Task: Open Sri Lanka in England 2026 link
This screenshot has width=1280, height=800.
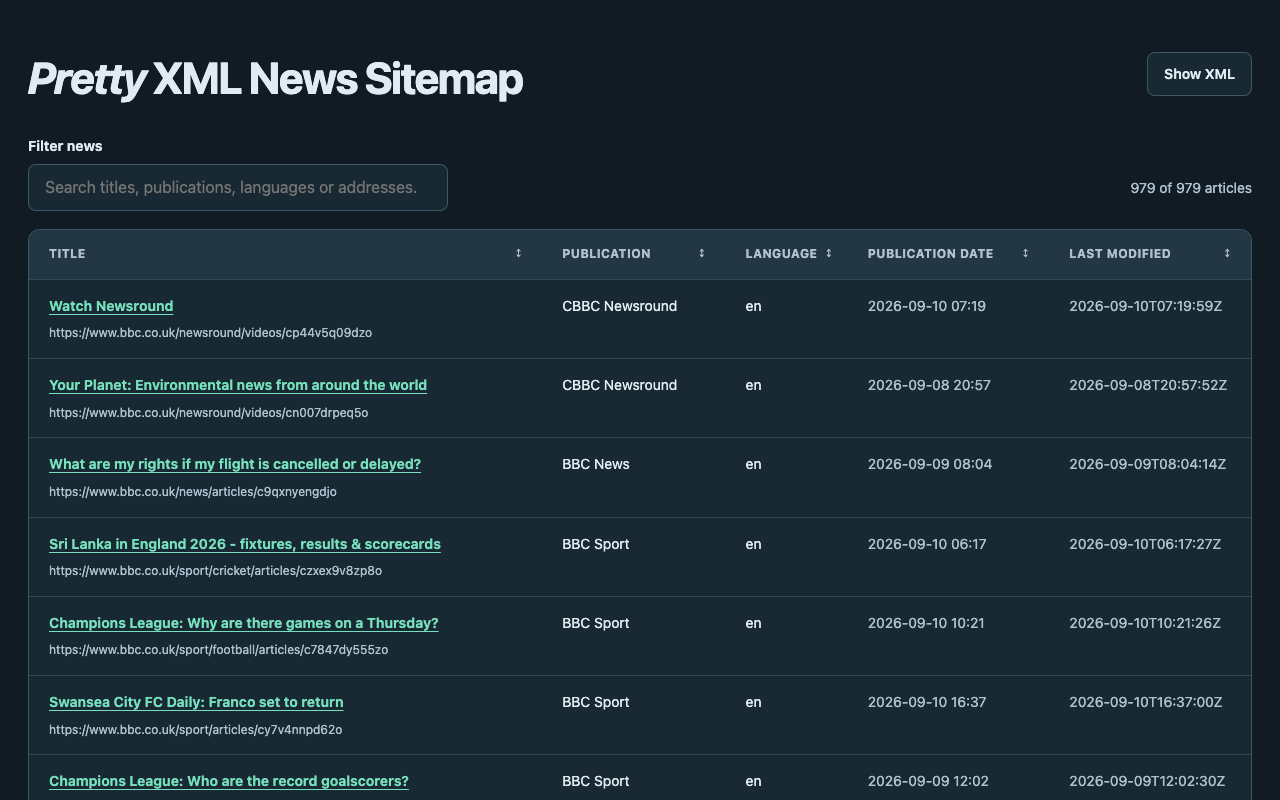Action: [x=245, y=544]
